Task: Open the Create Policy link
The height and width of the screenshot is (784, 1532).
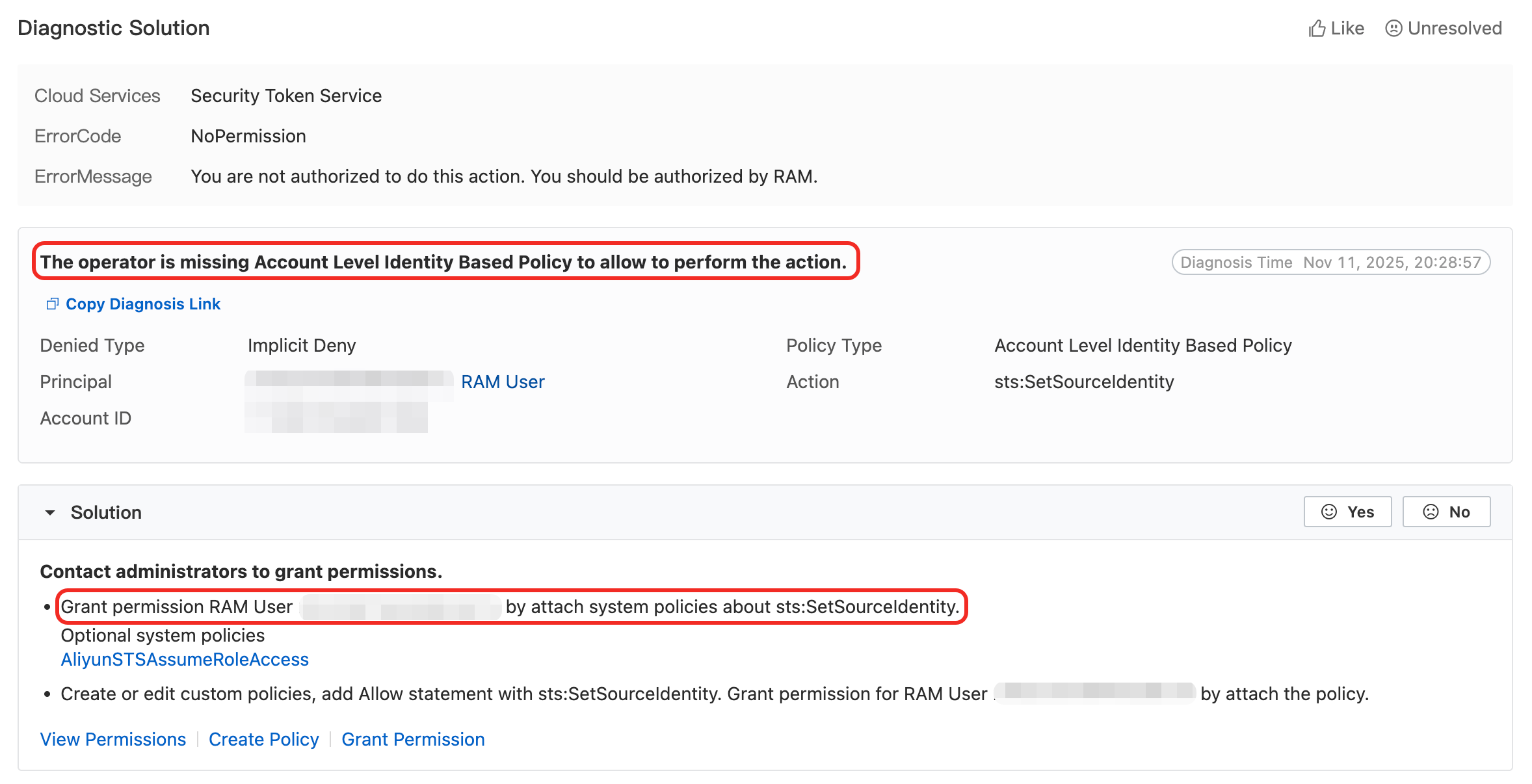Action: click(264, 740)
